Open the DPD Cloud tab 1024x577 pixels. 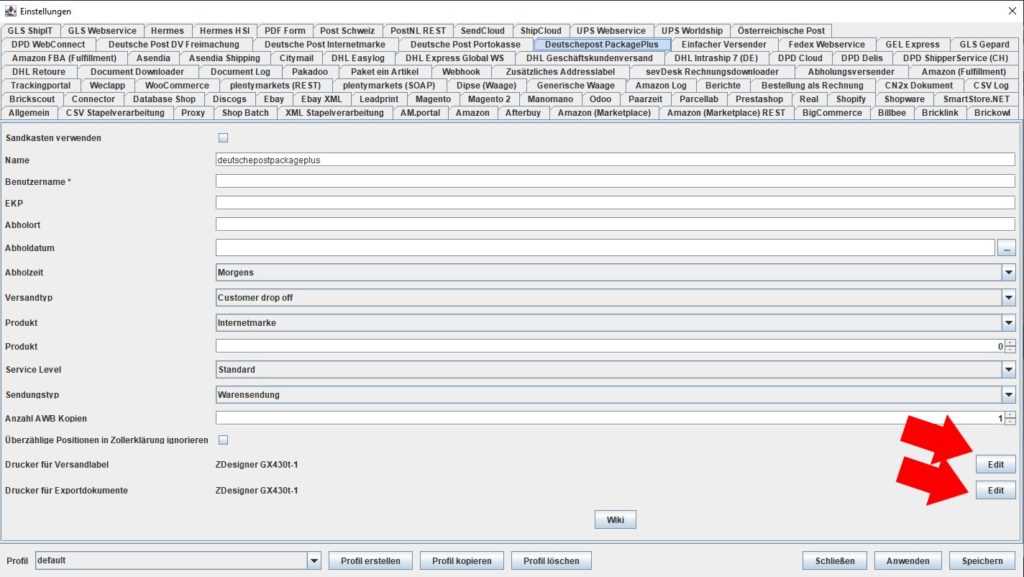click(800, 58)
